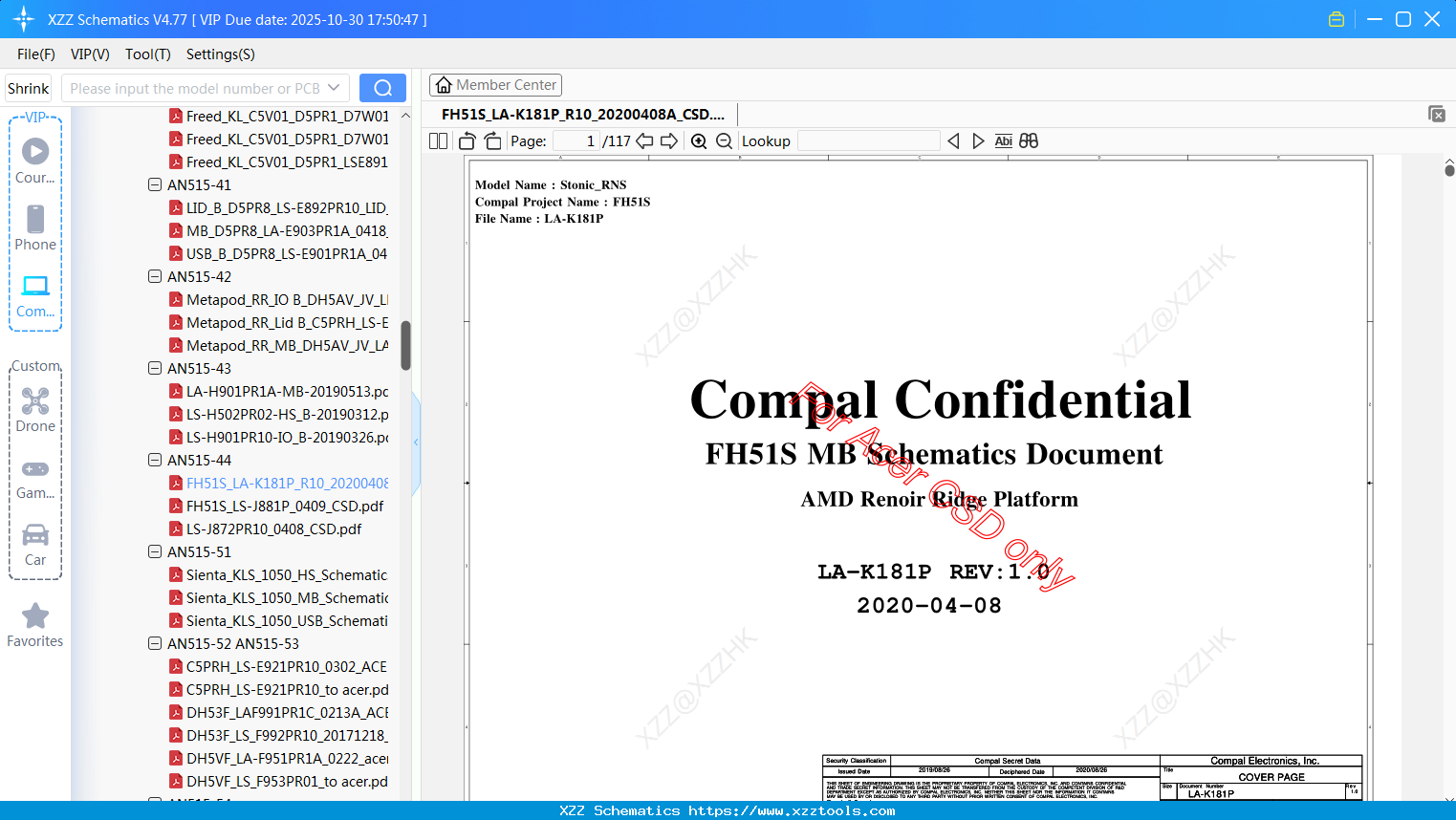The image size is (1456, 820).
Task: Open Metapod_RR_MB_DH5AV file
Action: (278, 345)
